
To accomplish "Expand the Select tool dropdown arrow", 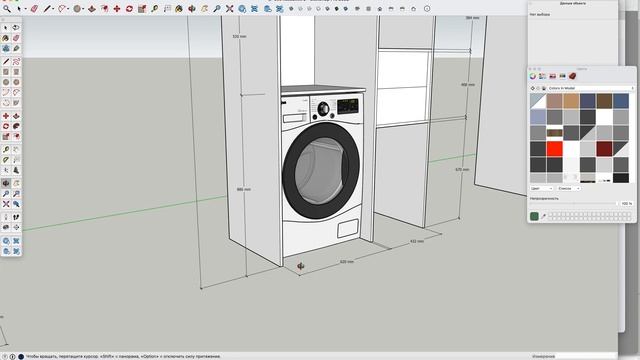I will pyautogui.click(x=25, y=9).
